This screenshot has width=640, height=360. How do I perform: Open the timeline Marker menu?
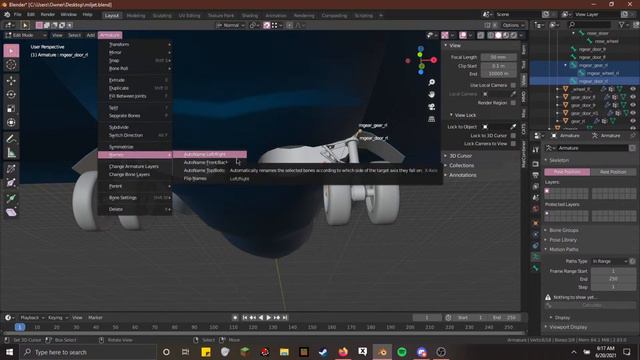coord(95,318)
